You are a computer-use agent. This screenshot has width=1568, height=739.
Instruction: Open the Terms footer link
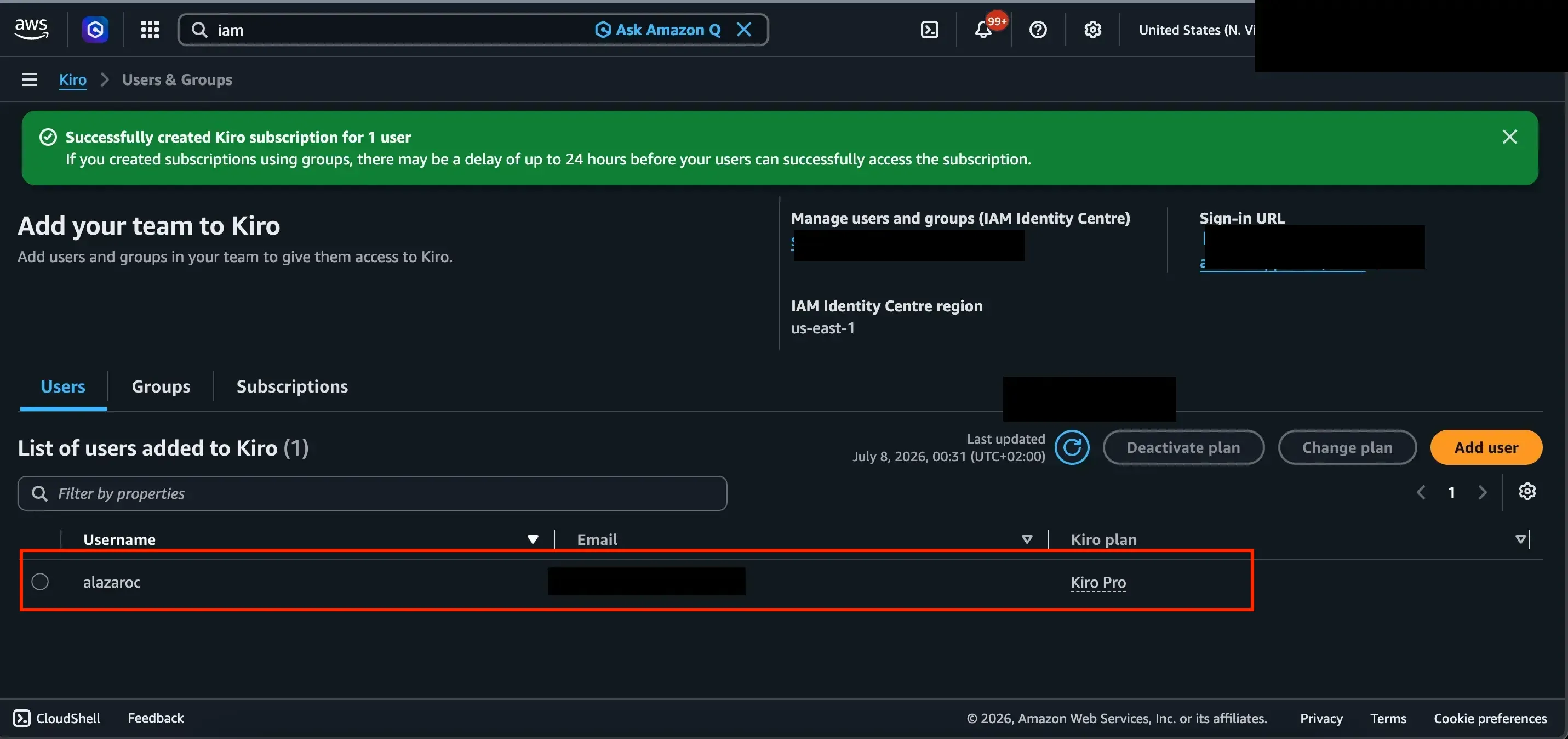[1388, 718]
